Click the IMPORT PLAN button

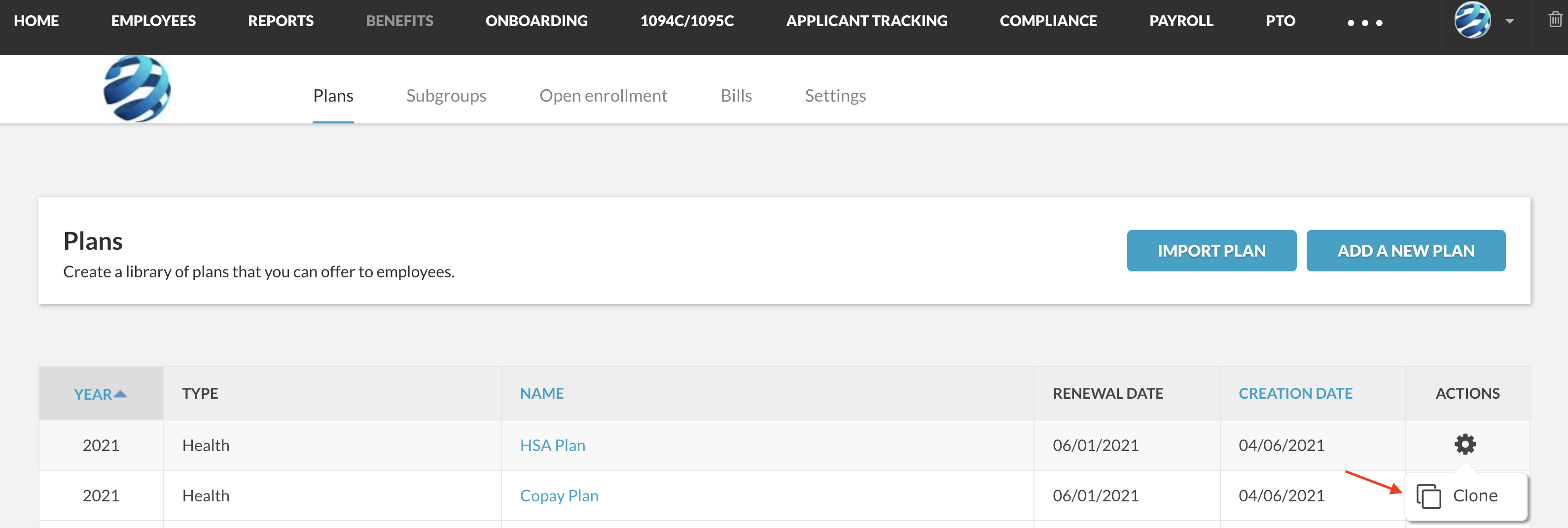point(1212,250)
